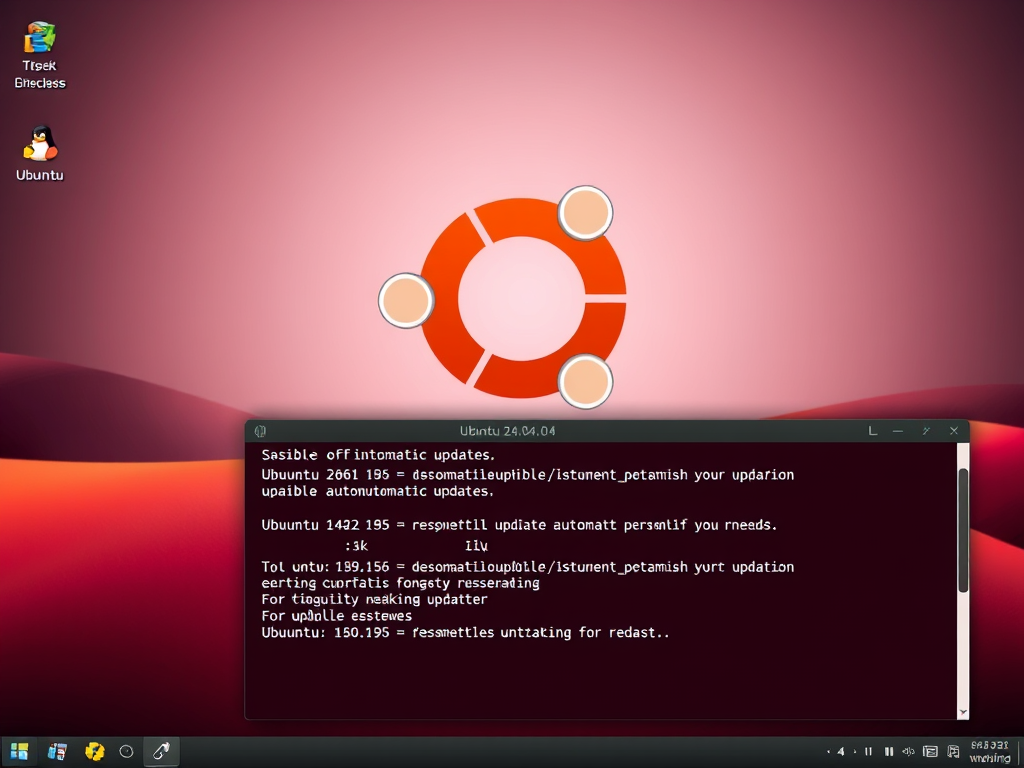Click the L-shaped button in terminal title bar
1024x768 pixels.
[x=872, y=431]
